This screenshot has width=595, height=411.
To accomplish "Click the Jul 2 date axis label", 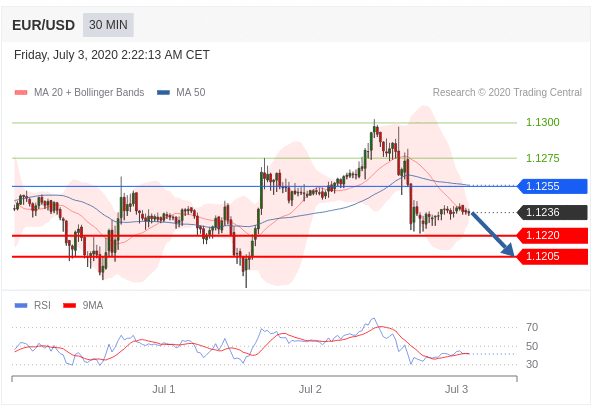I will pyautogui.click(x=310, y=389).
